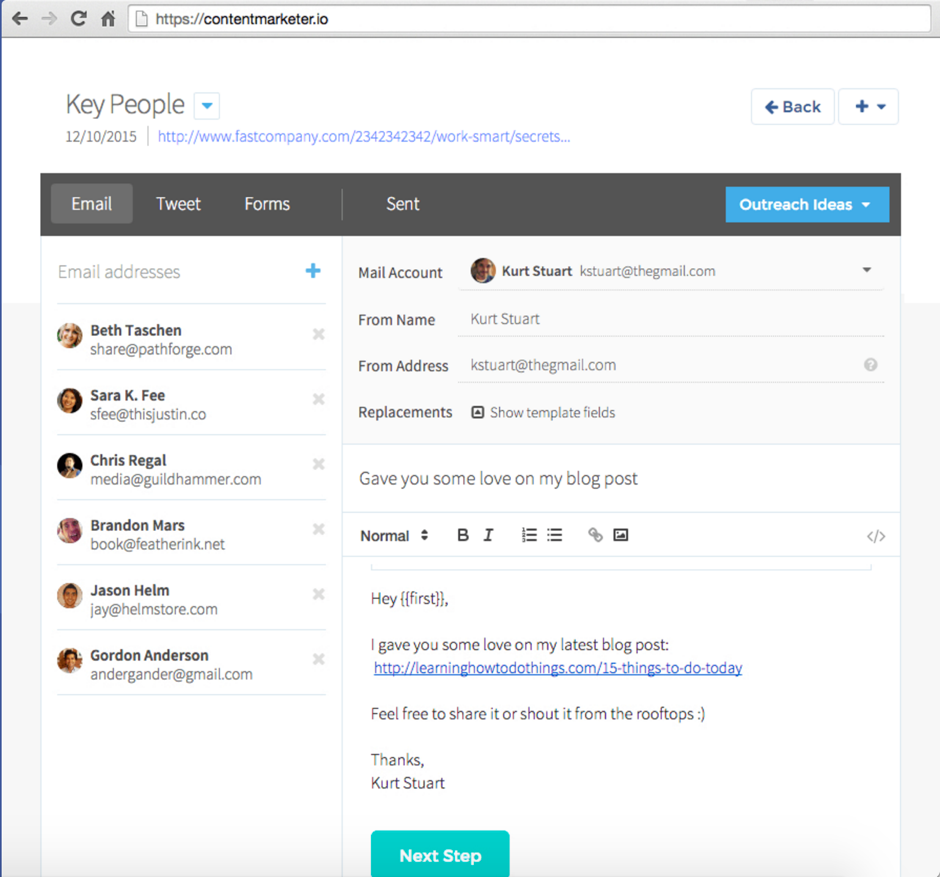This screenshot has width=940, height=877.
Task: Insert a numbered list
Action: coord(529,535)
